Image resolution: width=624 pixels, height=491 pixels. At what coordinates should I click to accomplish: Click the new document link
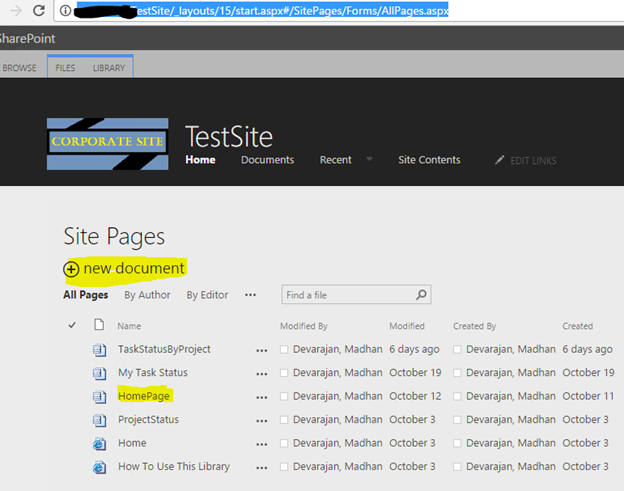point(134,268)
